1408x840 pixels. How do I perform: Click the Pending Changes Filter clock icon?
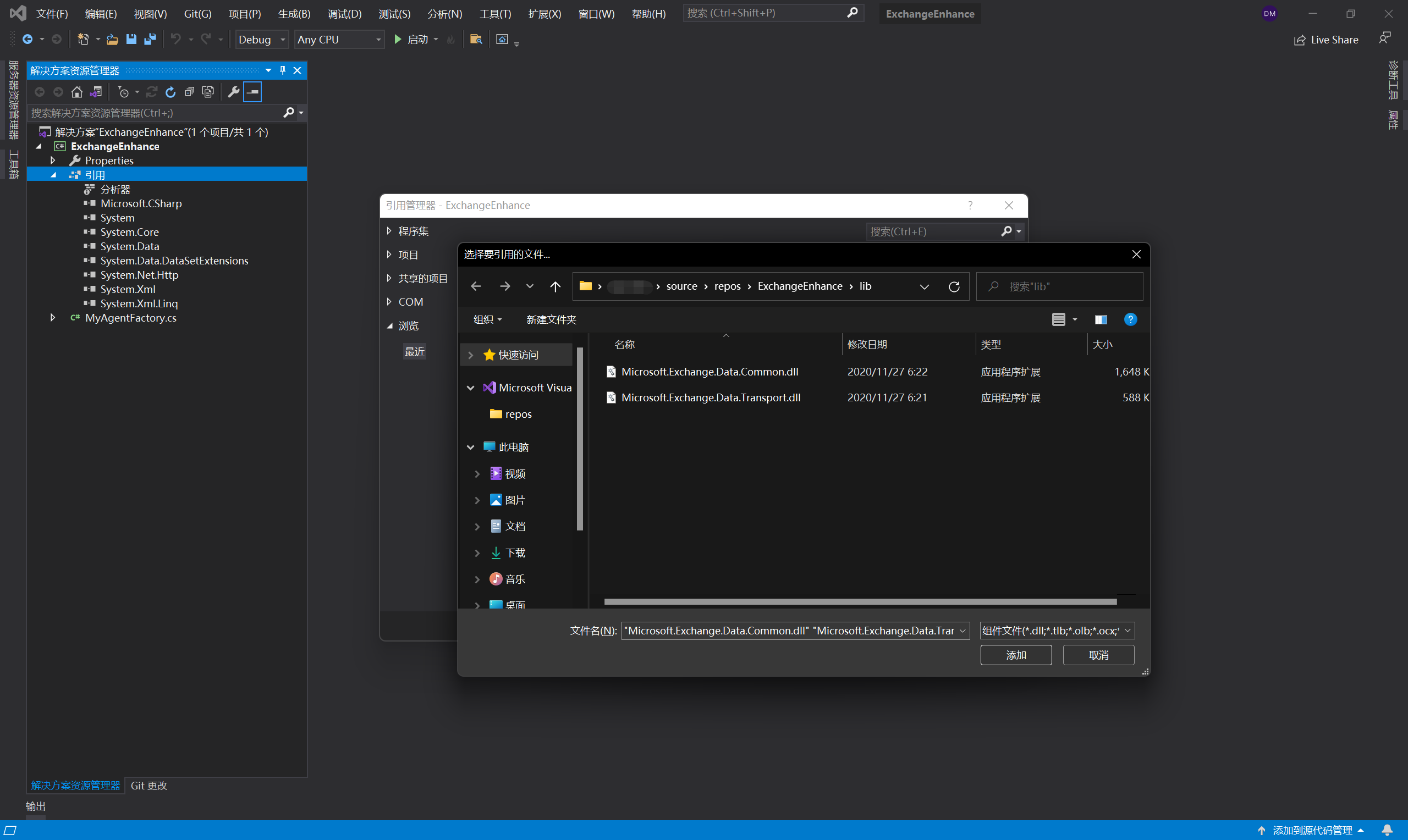[x=123, y=92]
